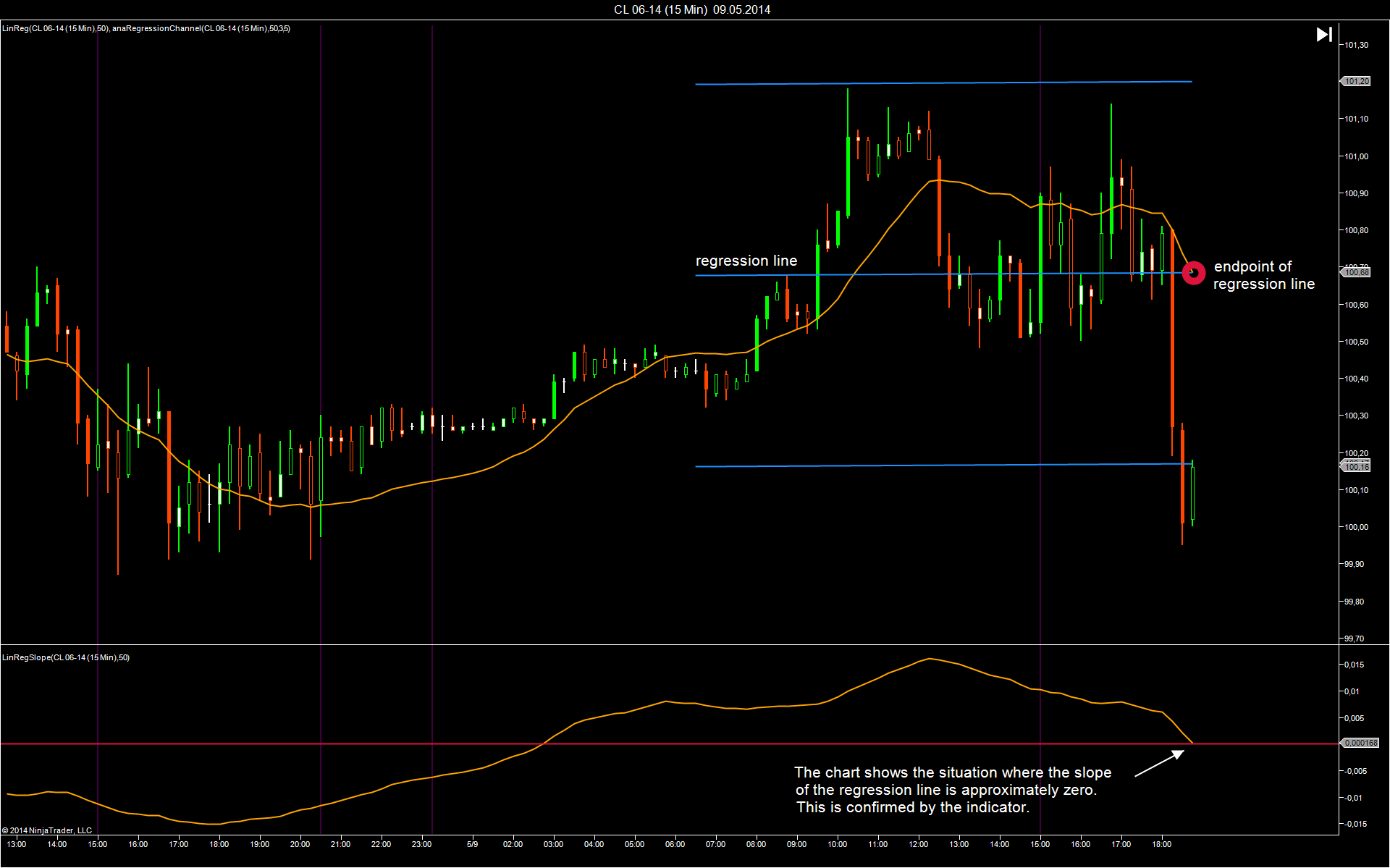Click the 0,000168 slope value marker
Screen dimensions: 1390x868
pos(1361,743)
